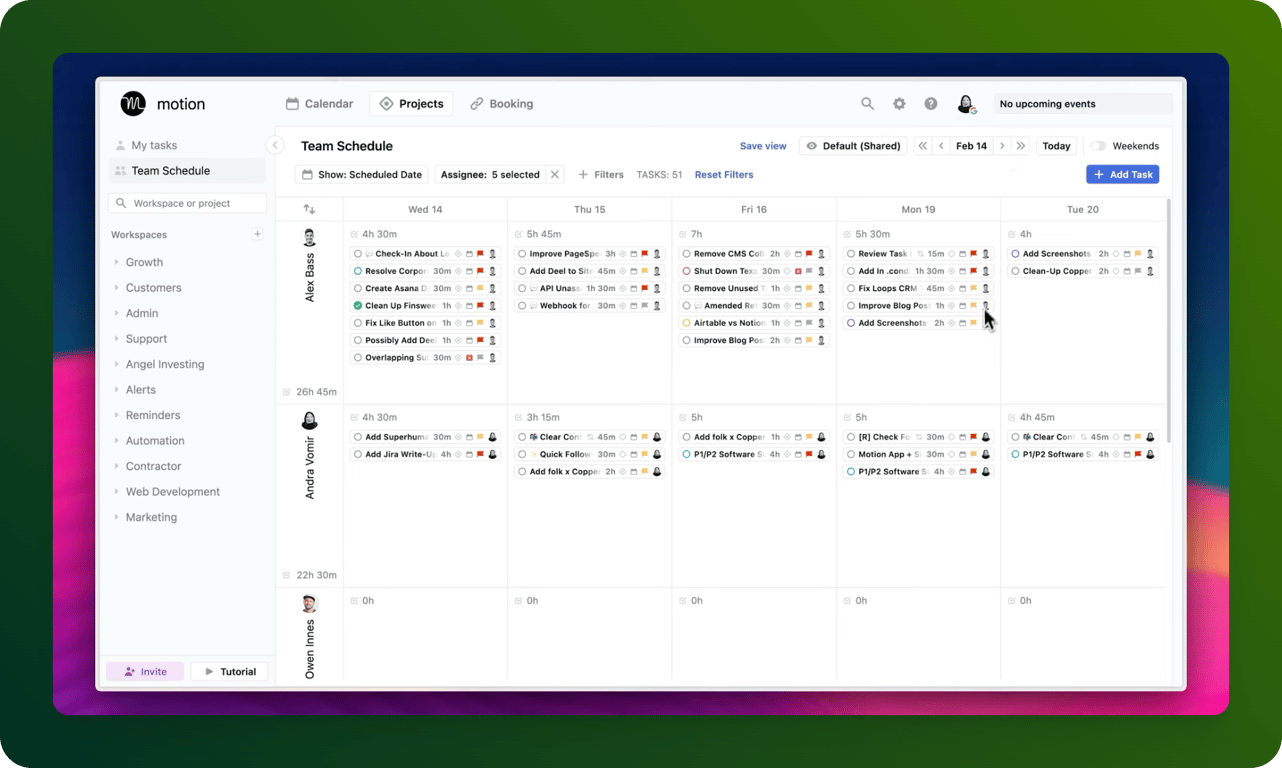Click the calendar icon on Review Task row

(962, 254)
